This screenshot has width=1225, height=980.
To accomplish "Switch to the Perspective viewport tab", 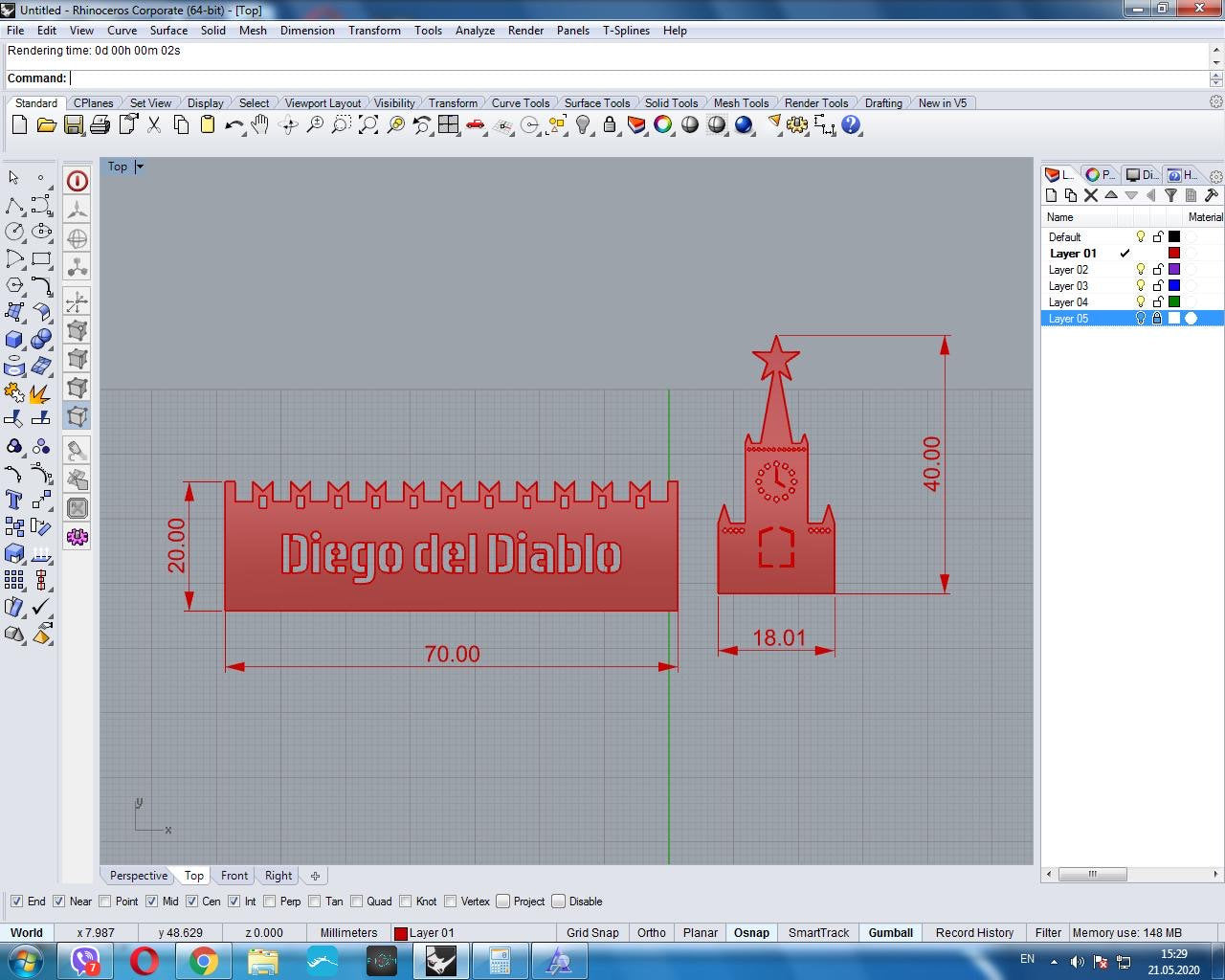I will [138, 876].
